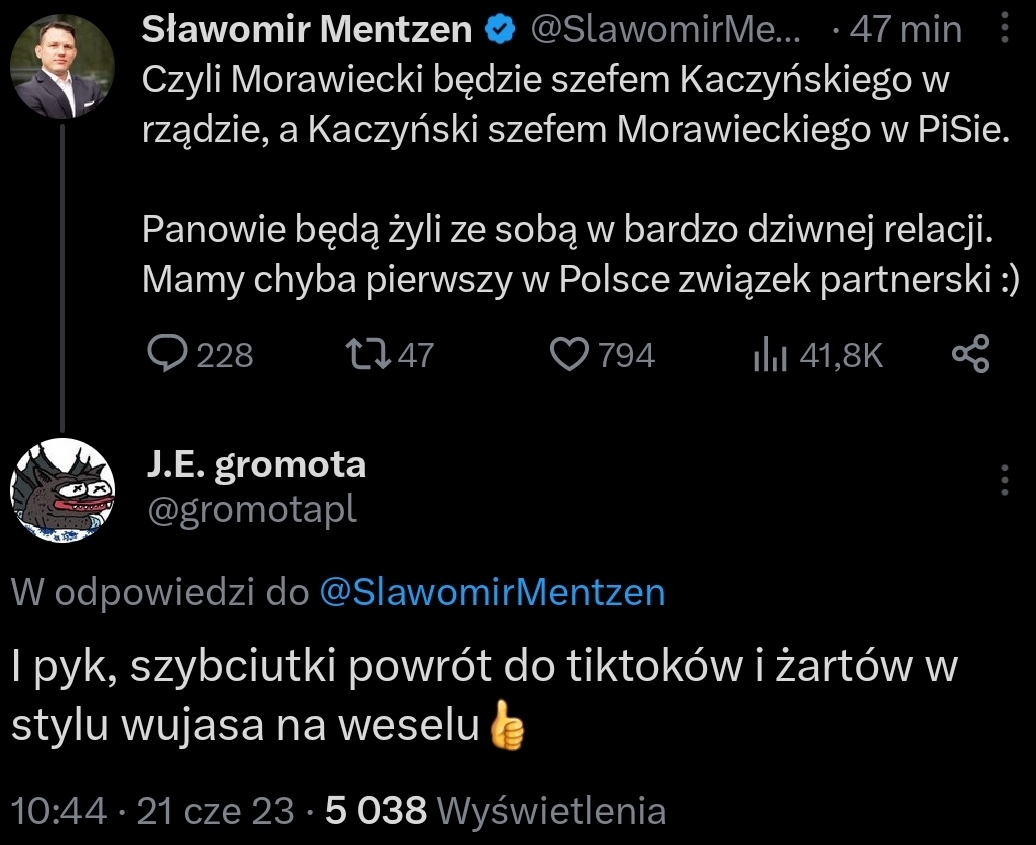Click the blue verified badge
1036x845 pixels.
(x=497, y=32)
